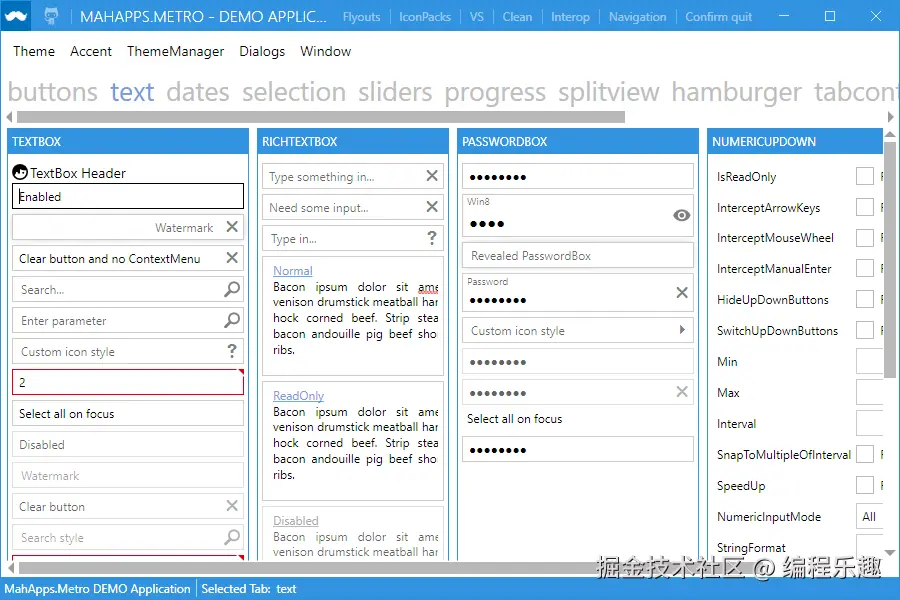
Task: Open the Theme menu
Action: click(34, 51)
